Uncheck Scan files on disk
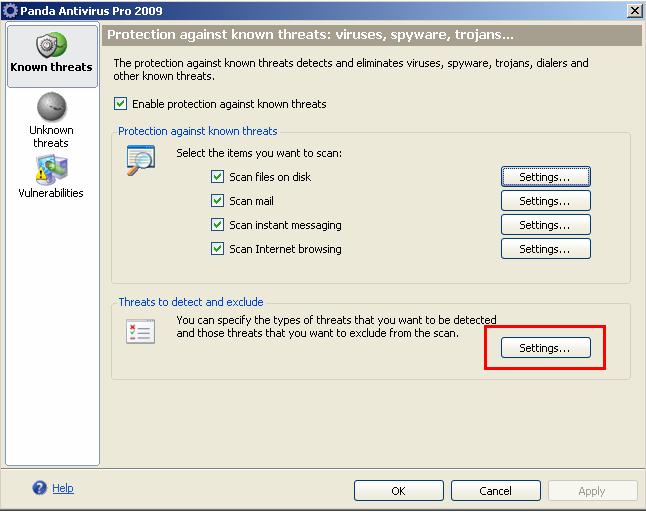 click(x=217, y=177)
